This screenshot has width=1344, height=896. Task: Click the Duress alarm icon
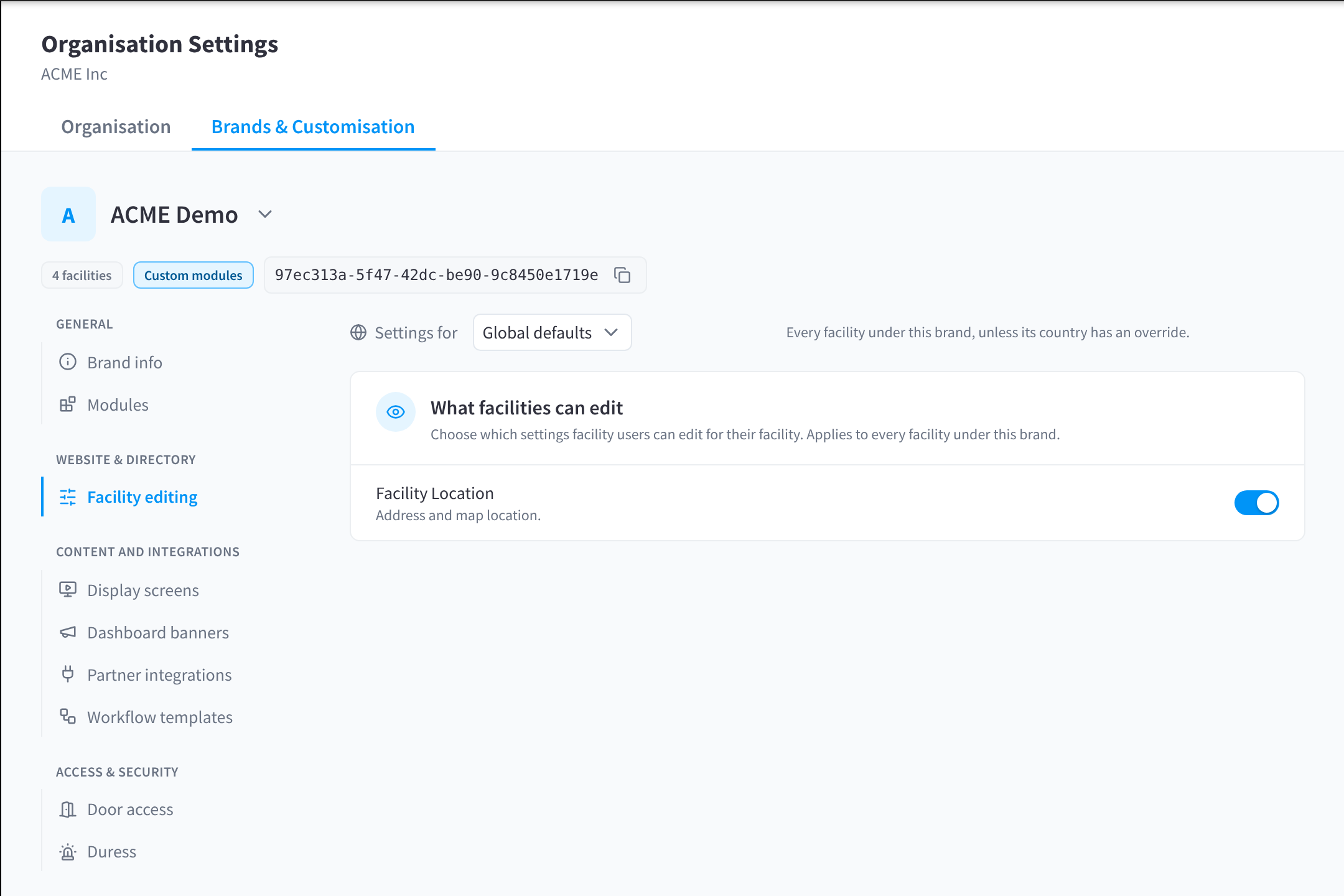(68, 851)
